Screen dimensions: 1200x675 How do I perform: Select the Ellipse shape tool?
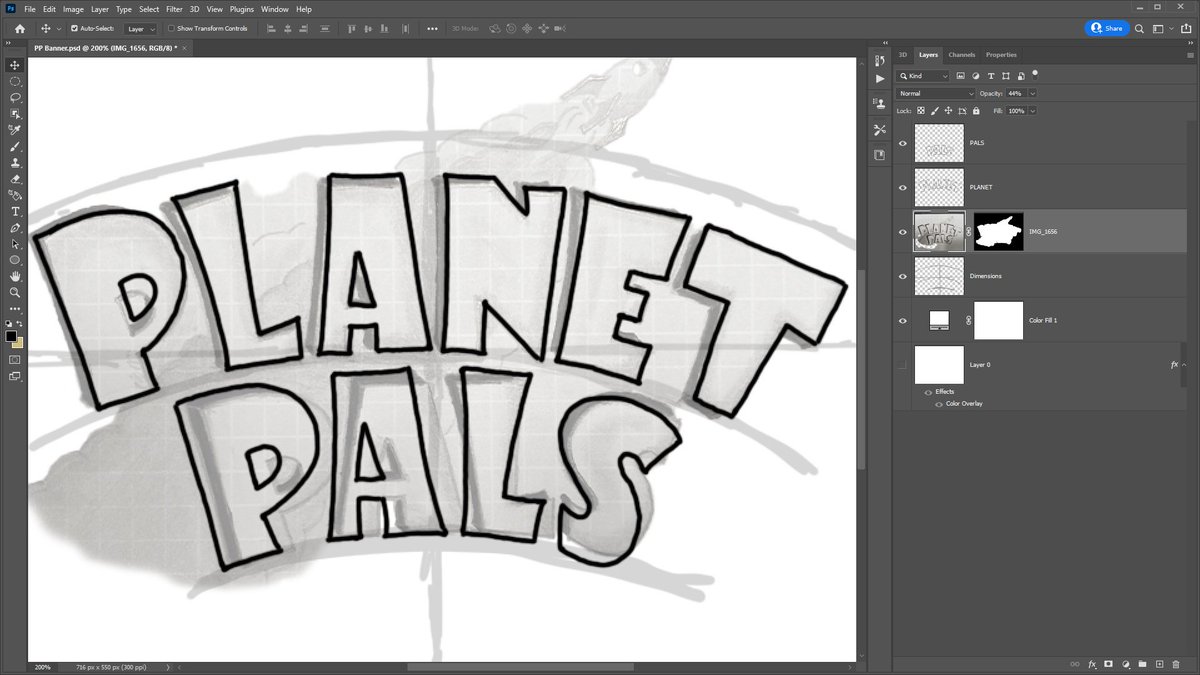15,260
